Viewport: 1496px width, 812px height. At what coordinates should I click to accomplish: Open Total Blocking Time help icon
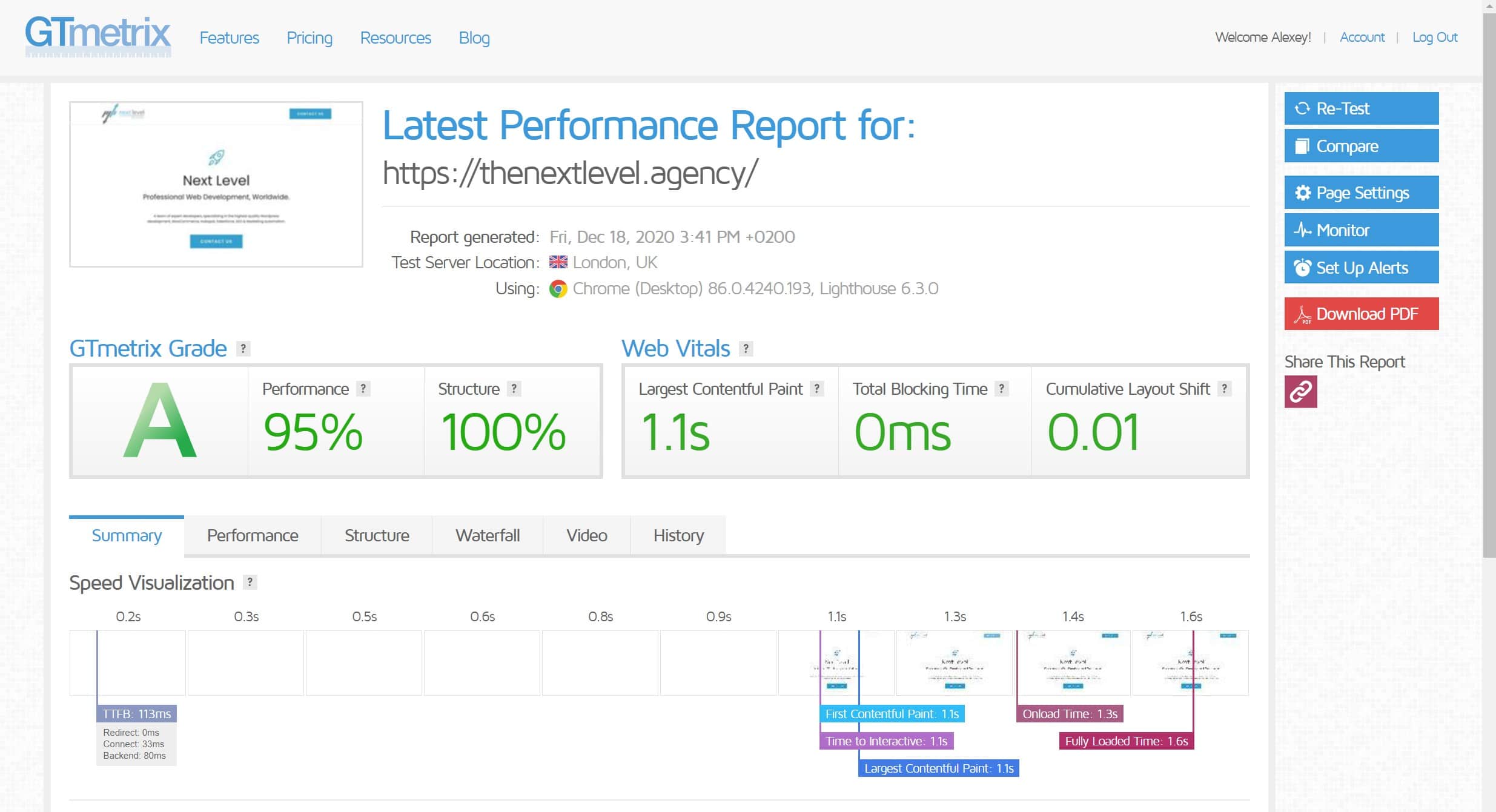(1002, 389)
